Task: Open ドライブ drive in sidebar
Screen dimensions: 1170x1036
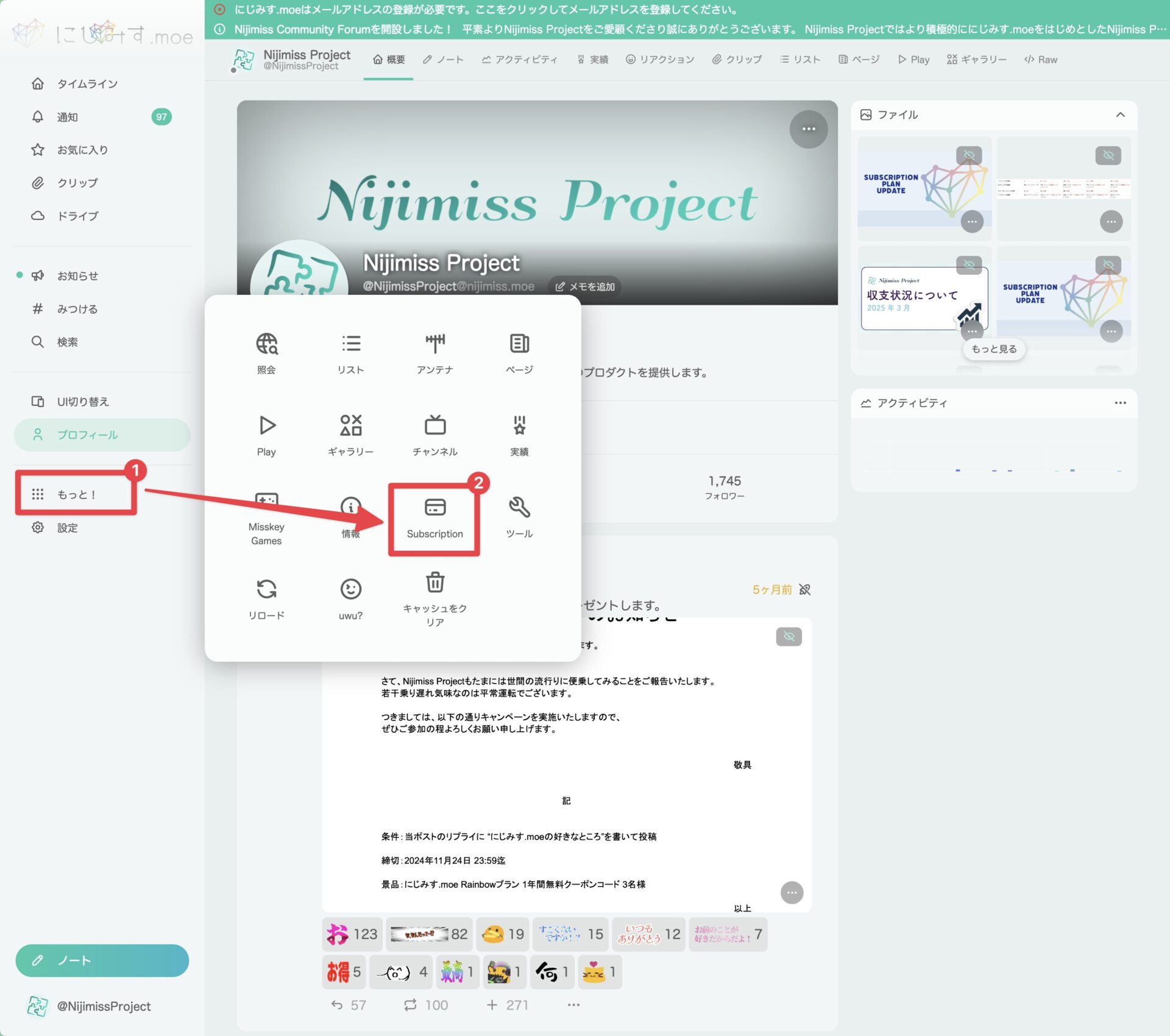Action: click(x=102, y=215)
